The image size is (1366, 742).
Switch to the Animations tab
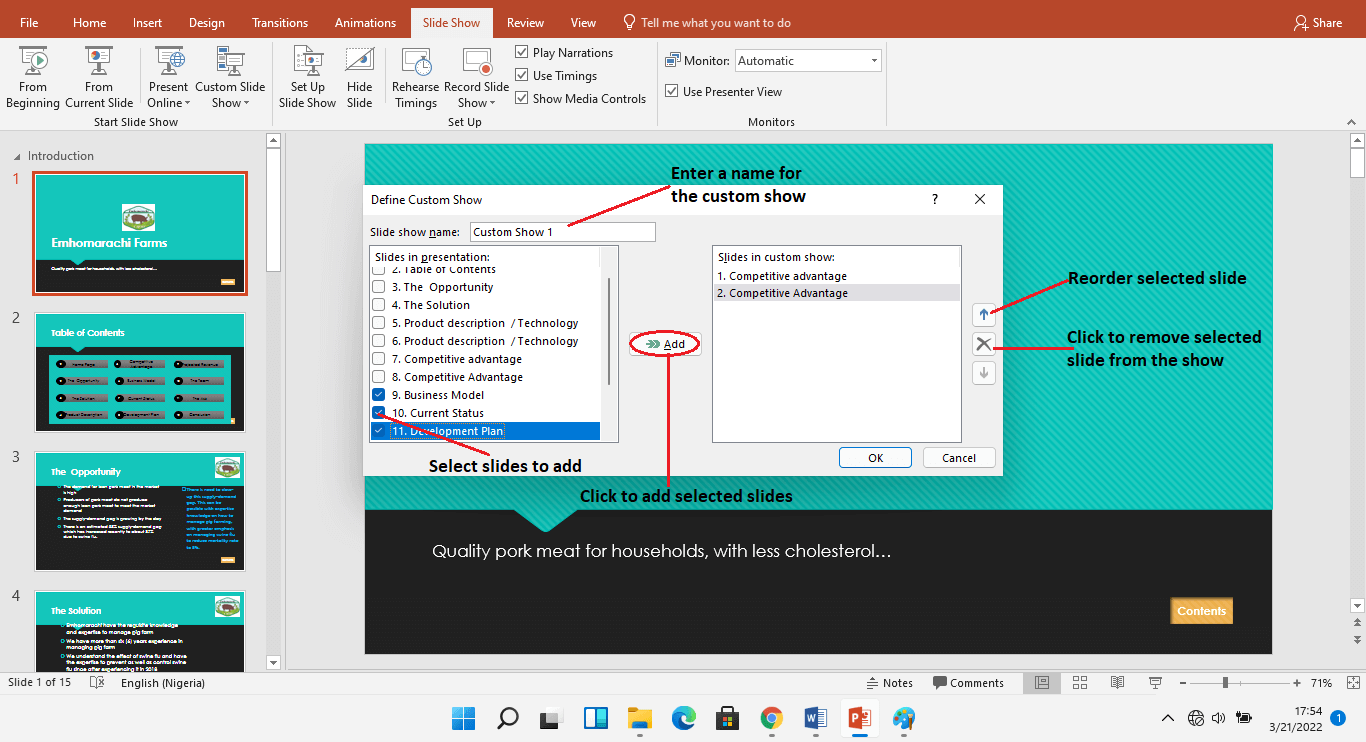pos(365,22)
